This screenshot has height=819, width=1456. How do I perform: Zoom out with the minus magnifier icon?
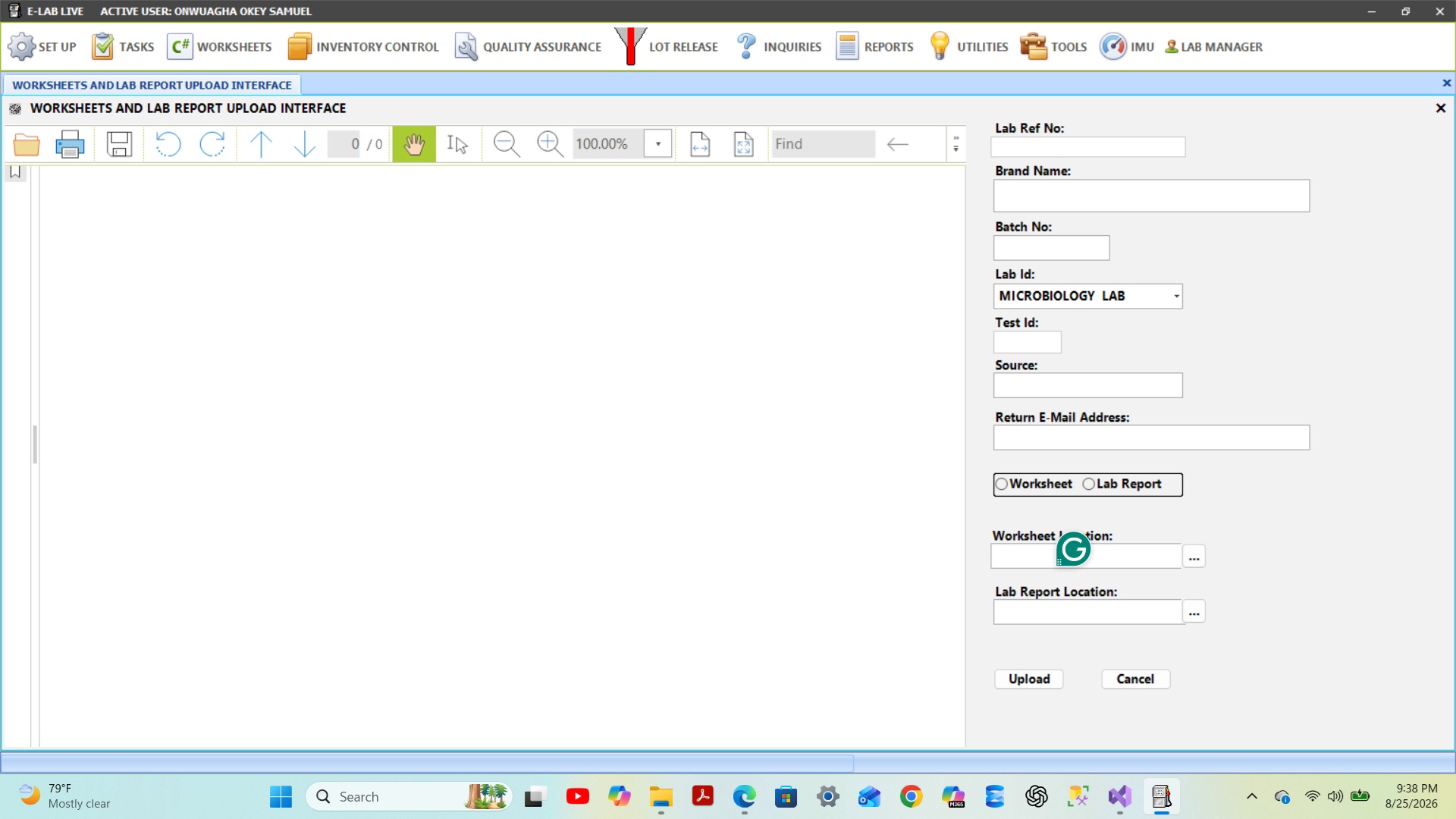click(506, 144)
